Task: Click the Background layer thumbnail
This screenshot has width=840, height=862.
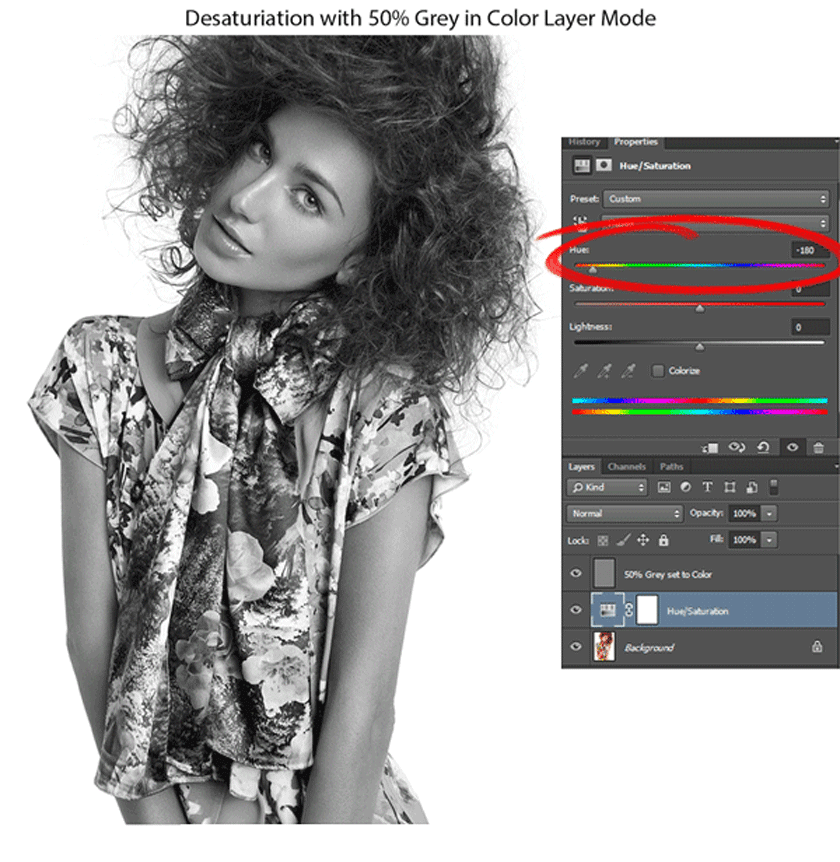Action: pos(604,646)
